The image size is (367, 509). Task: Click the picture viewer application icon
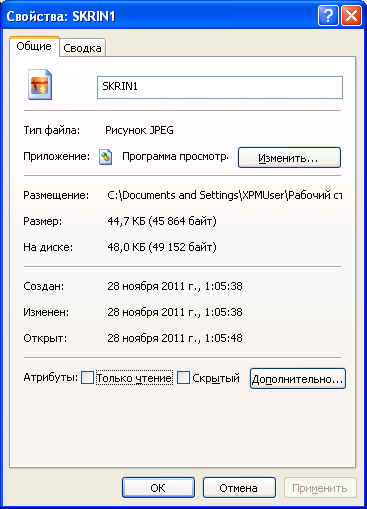[106, 157]
